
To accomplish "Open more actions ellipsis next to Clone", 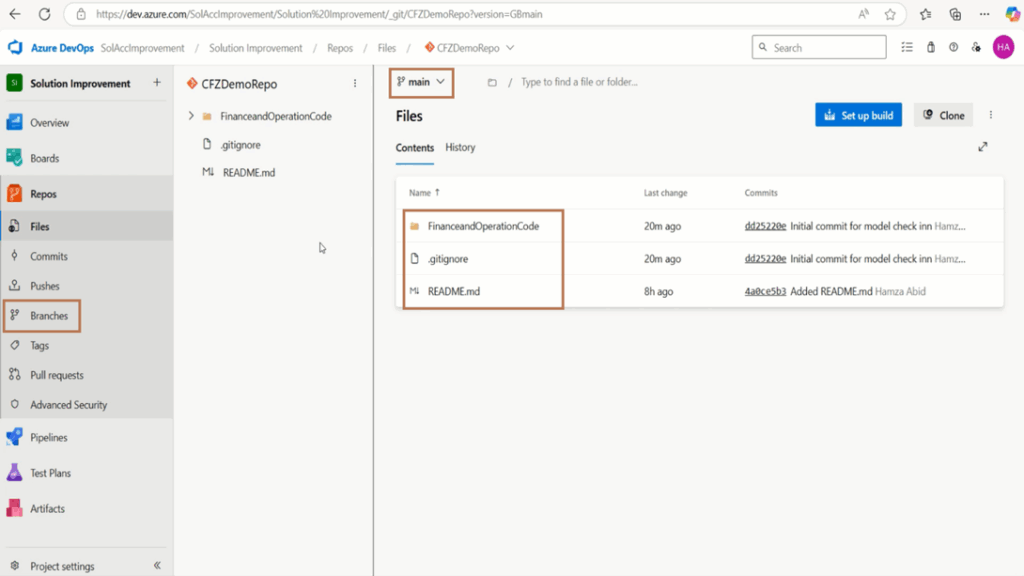I will pos(991,115).
